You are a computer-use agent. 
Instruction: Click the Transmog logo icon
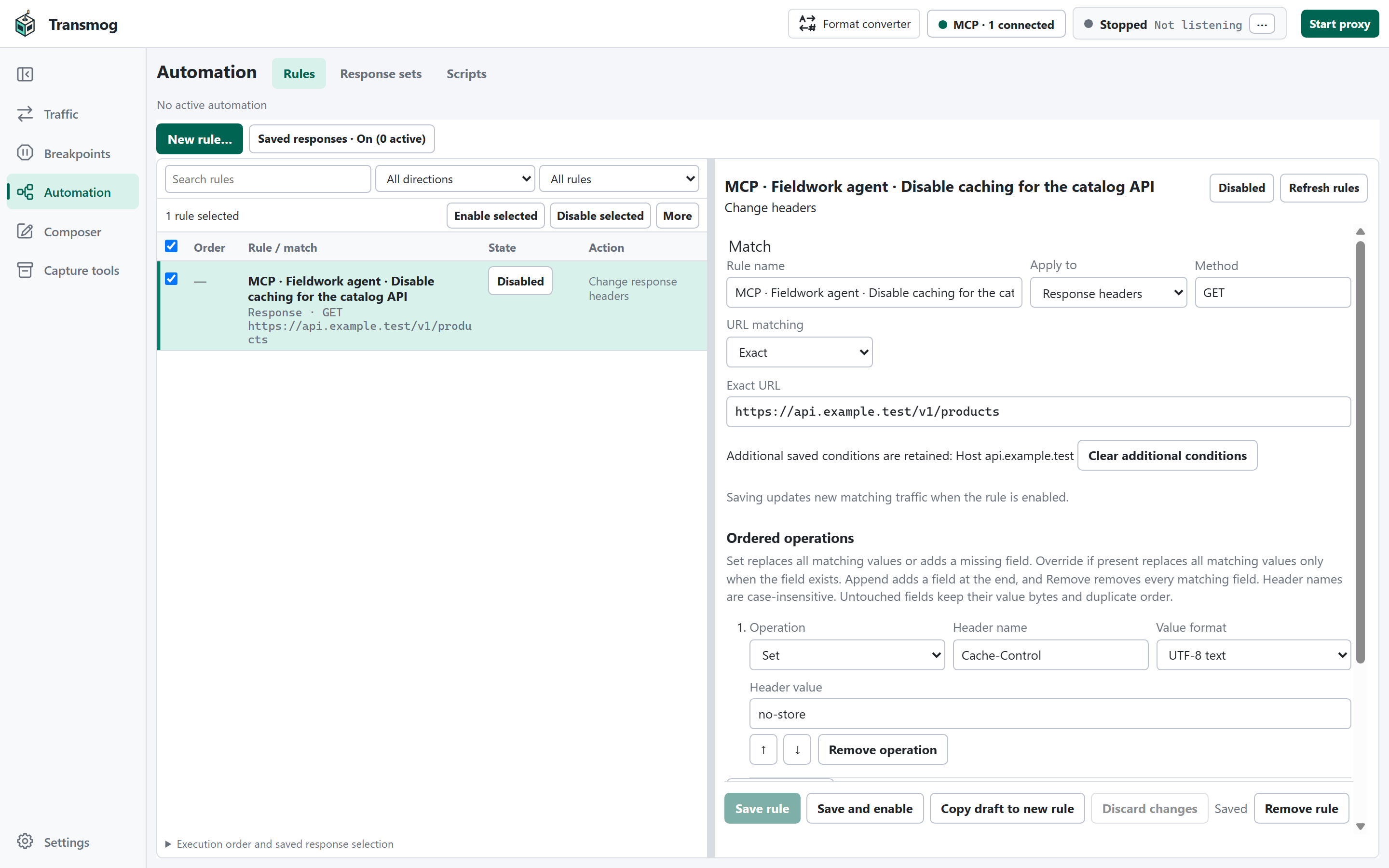pyautogui.click(x=25, y=24)
